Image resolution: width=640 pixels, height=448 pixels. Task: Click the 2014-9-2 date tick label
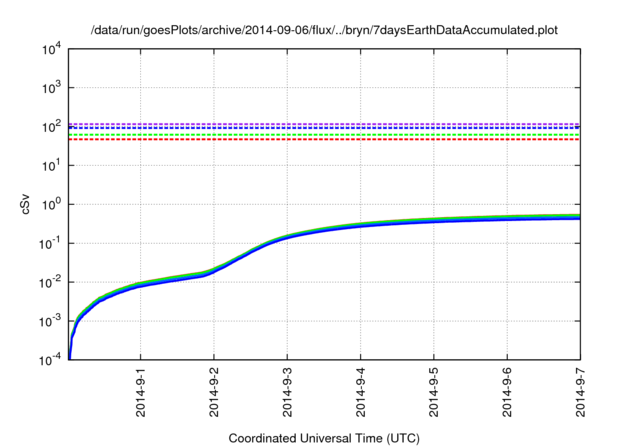214,392
